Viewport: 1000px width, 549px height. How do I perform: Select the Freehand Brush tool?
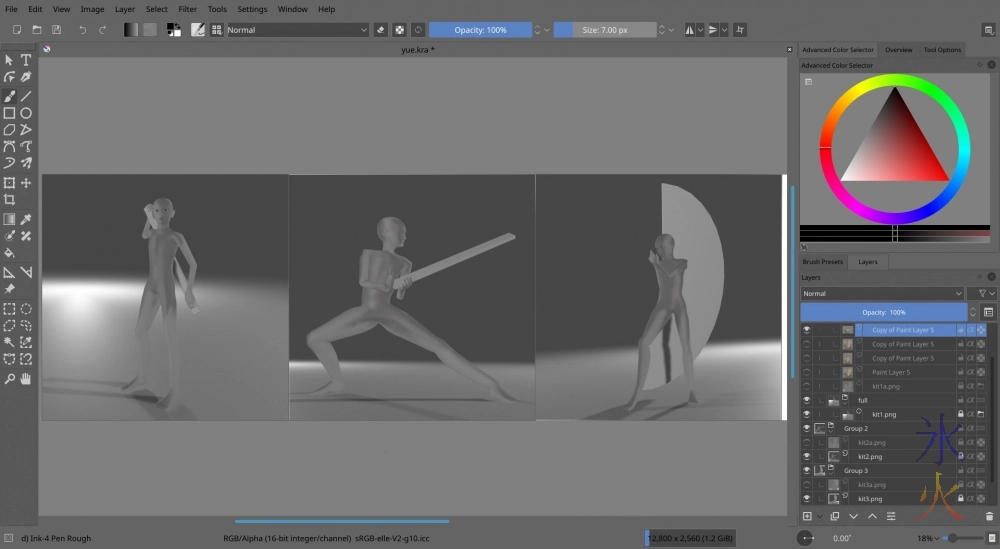pyautogui.click(x=9, y=96)
